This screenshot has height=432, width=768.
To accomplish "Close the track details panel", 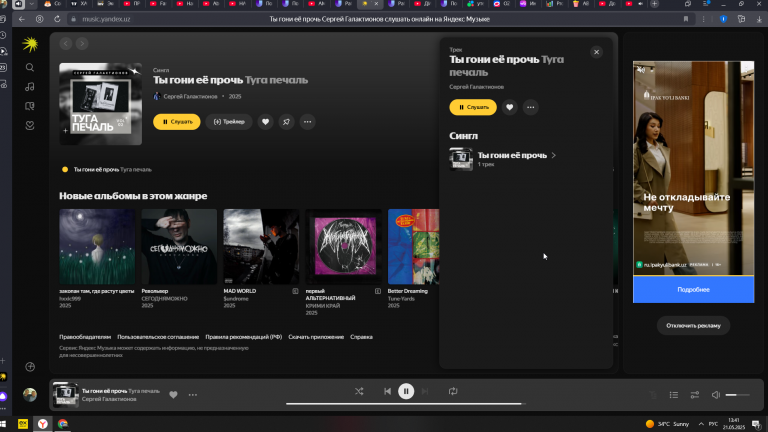I will [596, 52].
